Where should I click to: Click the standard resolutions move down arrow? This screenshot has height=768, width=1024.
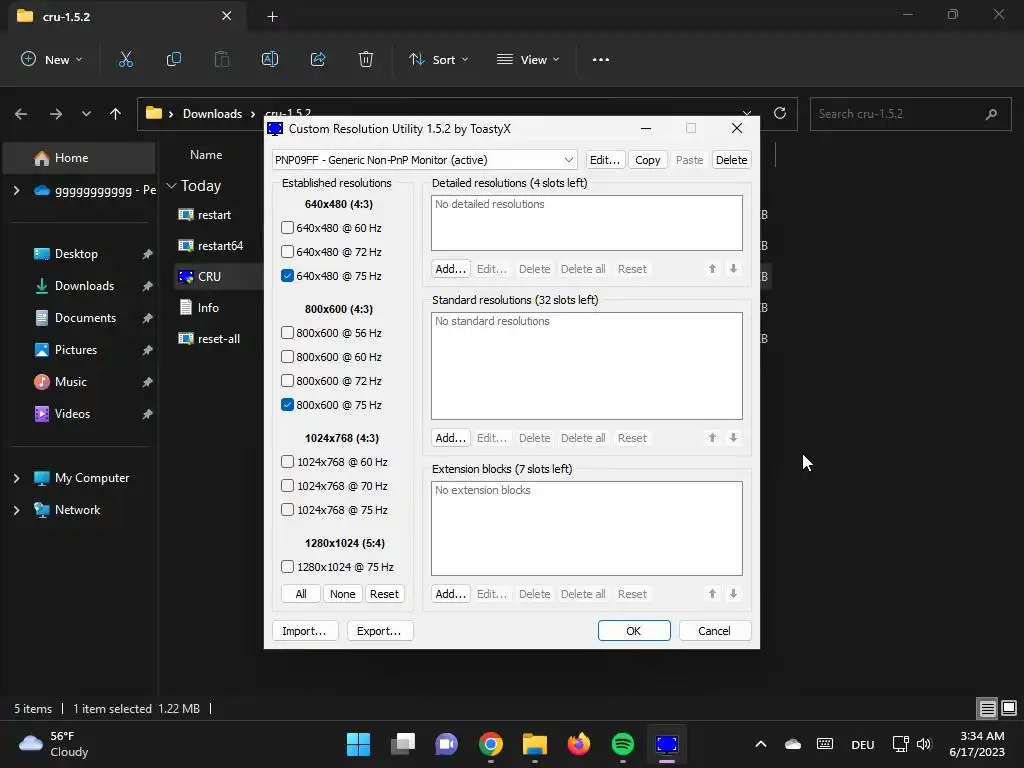[x=733, y=438]
